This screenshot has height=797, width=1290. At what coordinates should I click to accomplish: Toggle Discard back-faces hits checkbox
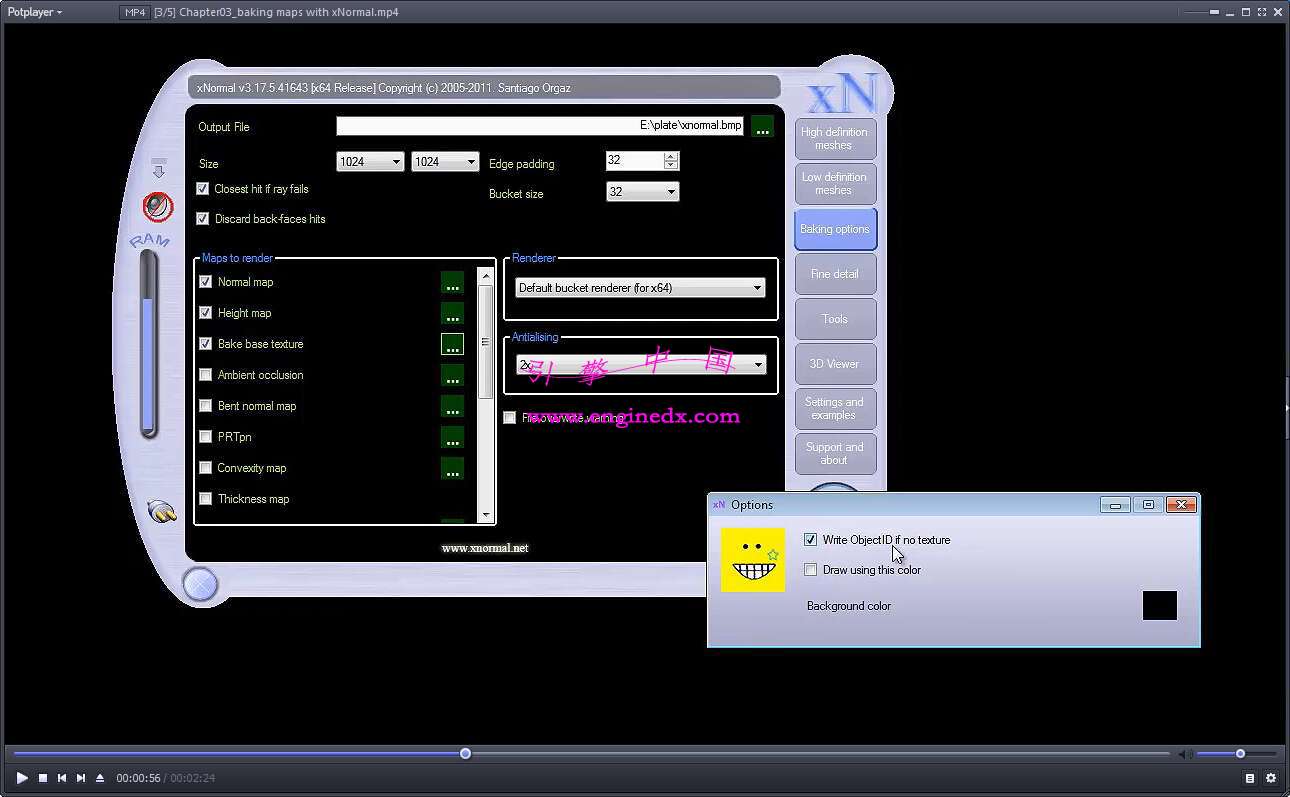pos(203,219)
